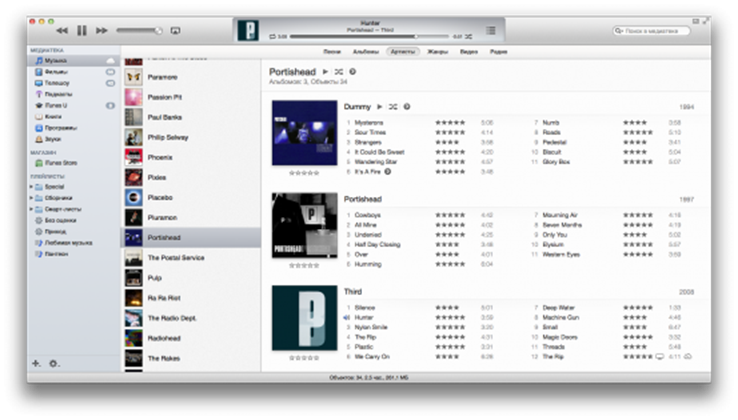The height and width of the screenshot is (420, 738).
Task: Select the track Glory Box
Action: (x=556, y=162)
